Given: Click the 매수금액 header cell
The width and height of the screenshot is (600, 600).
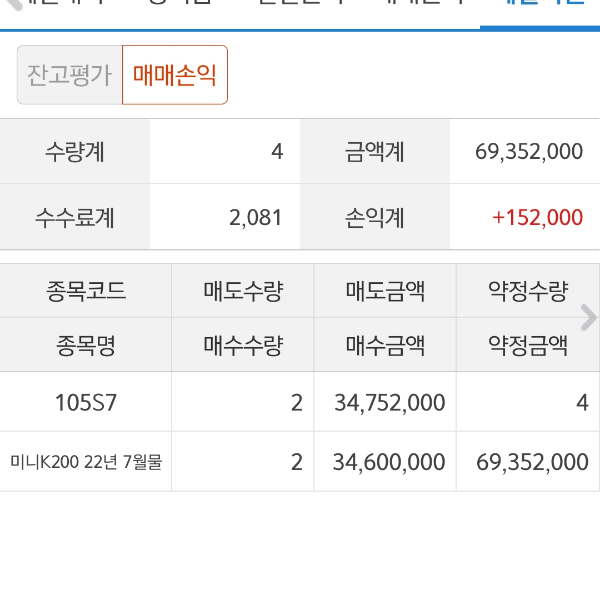Looking at the screenshot, I should click(x=385, y=346).
